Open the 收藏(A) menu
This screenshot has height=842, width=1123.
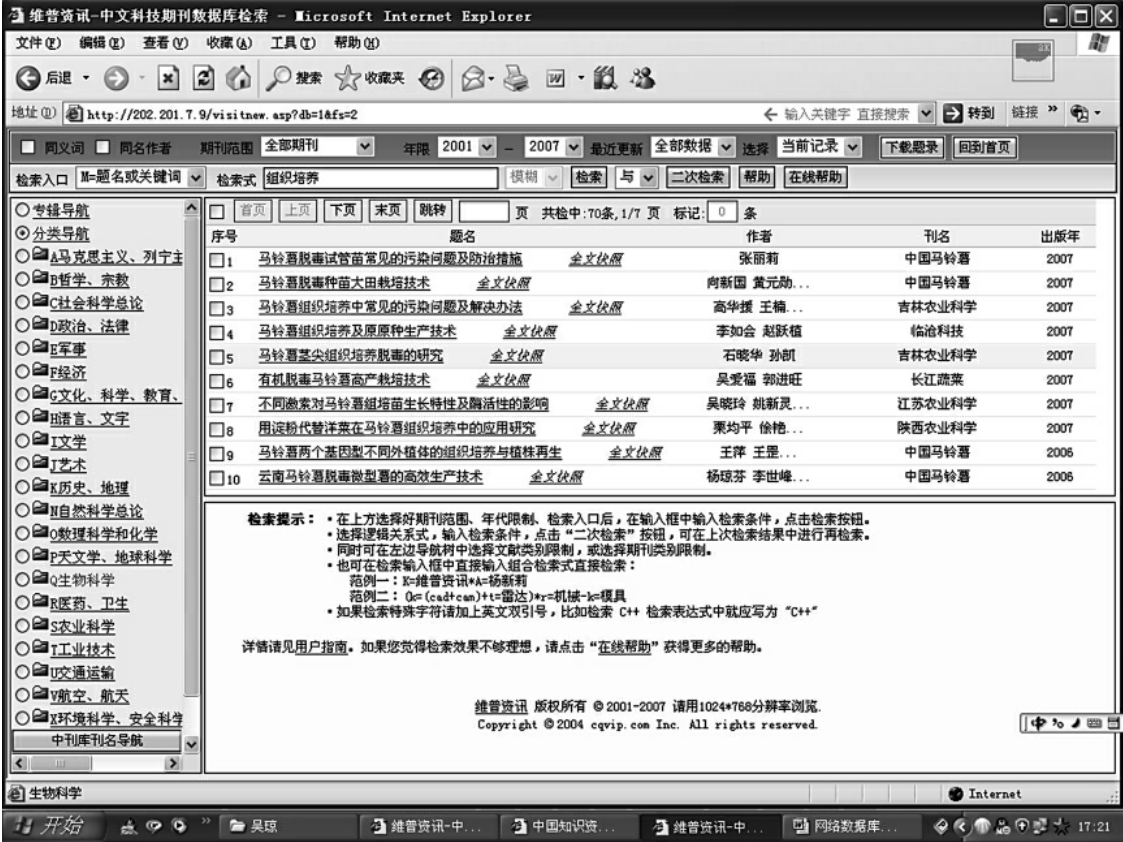tap(229, 43)
